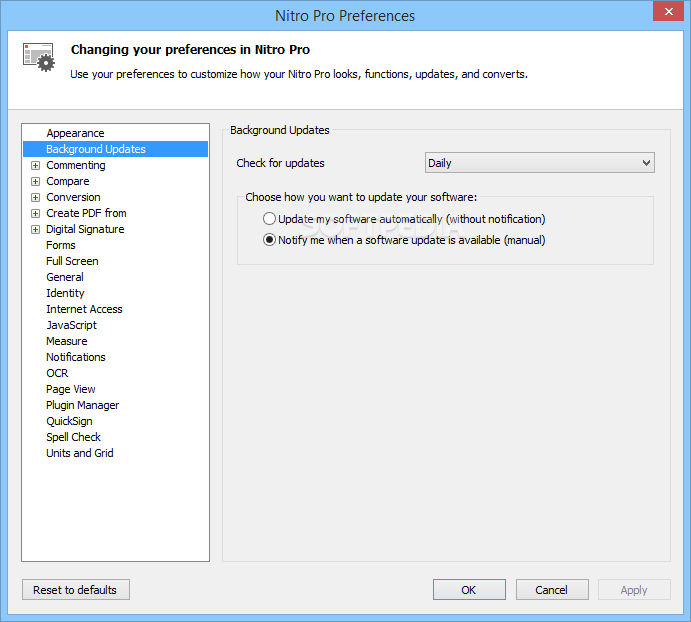Open General preferences

click(65, 277)
